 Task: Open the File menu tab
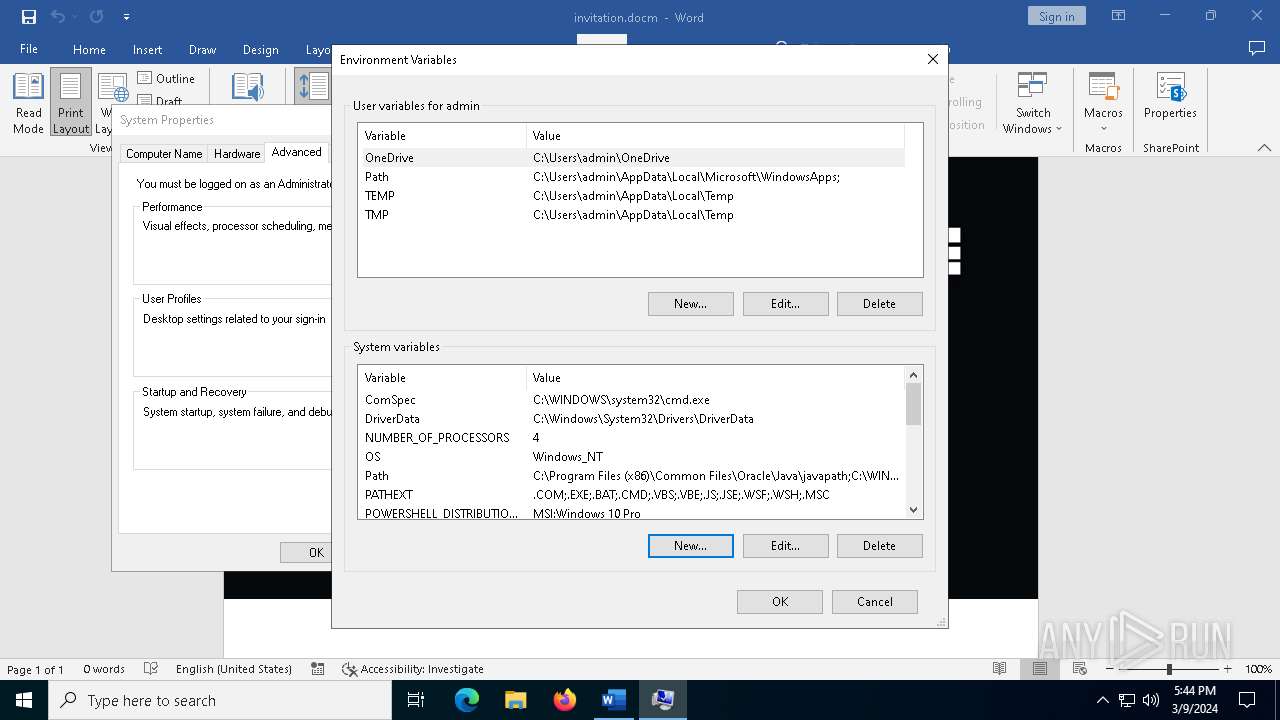click(29, 49)
